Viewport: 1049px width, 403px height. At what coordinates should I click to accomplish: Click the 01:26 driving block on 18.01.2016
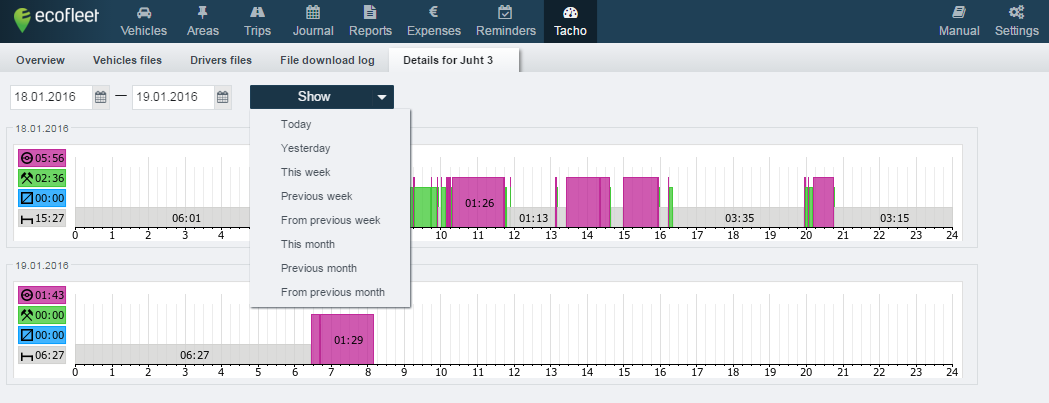coord(478,202)
